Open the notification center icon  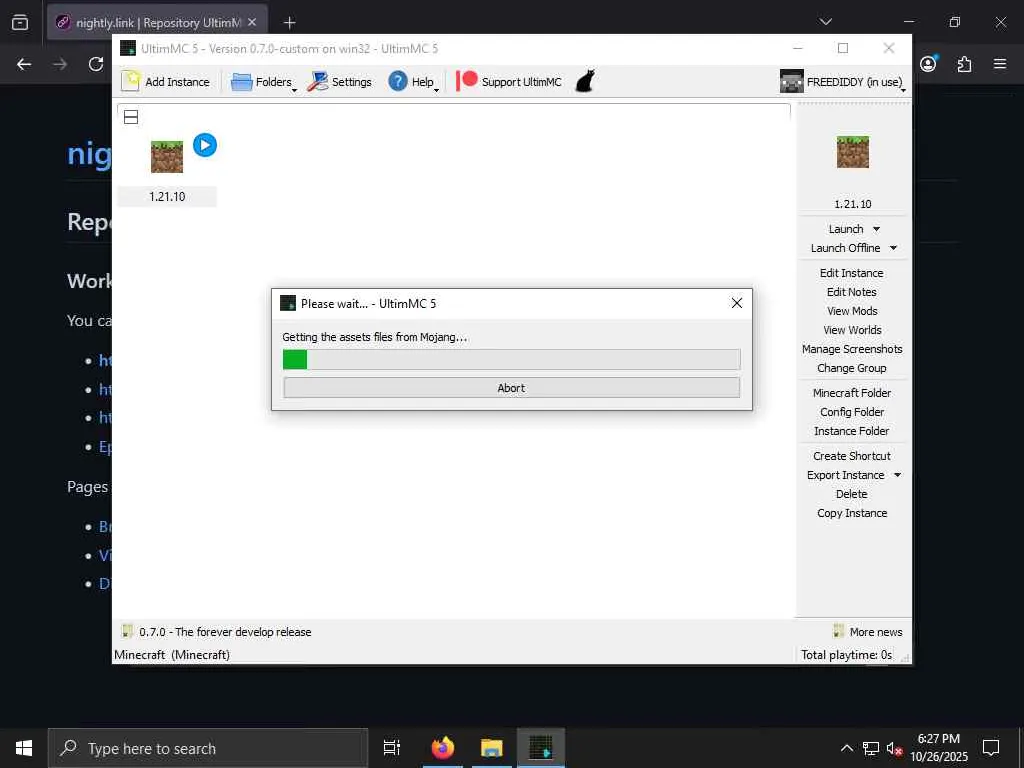991,748
